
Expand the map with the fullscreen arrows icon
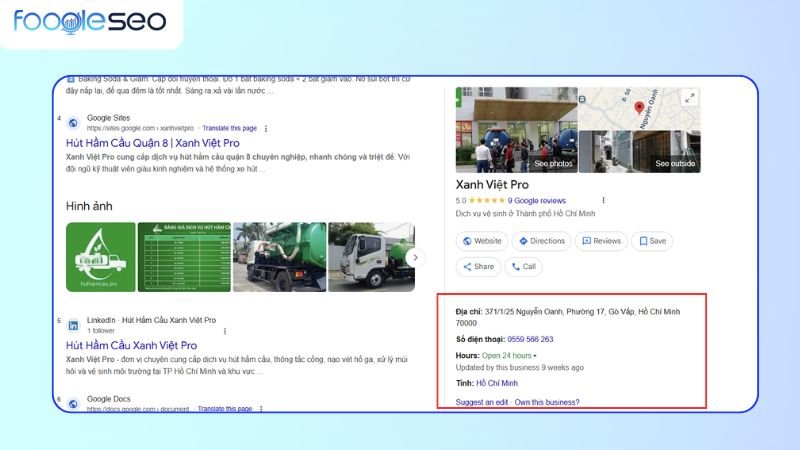coord(689,98)
